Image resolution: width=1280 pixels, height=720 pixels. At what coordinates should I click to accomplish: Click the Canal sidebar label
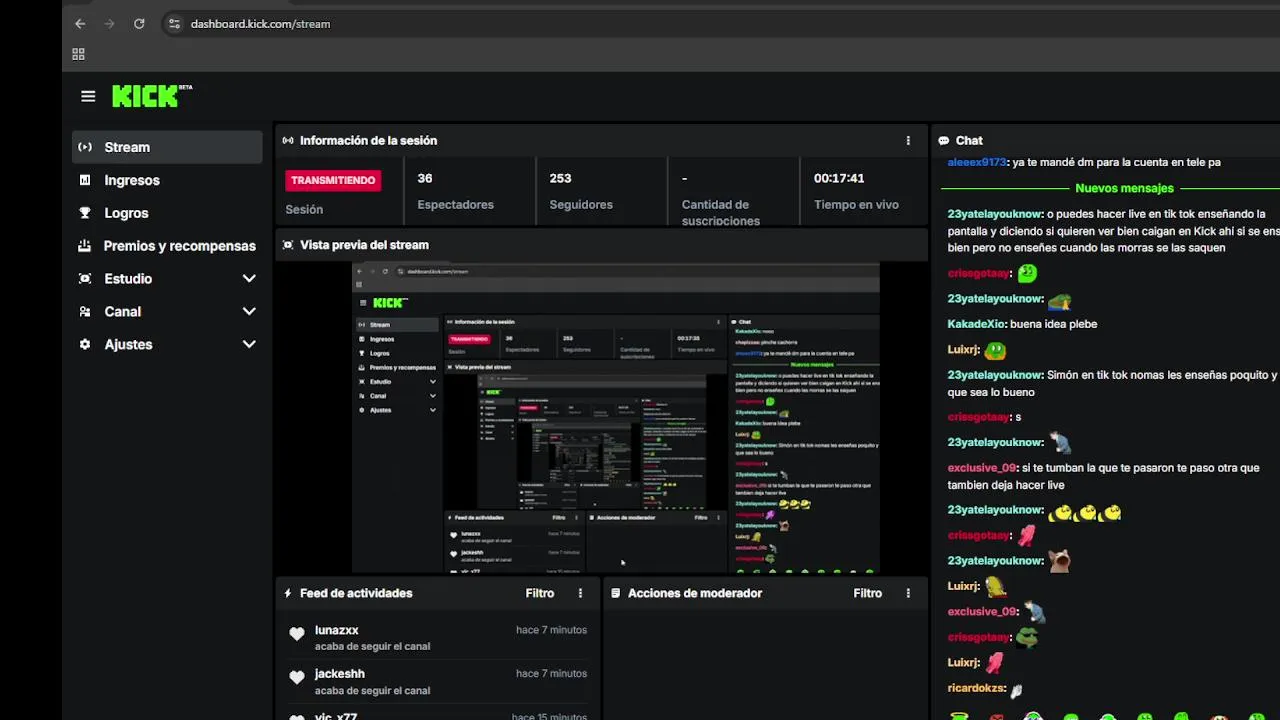[122, 312]
